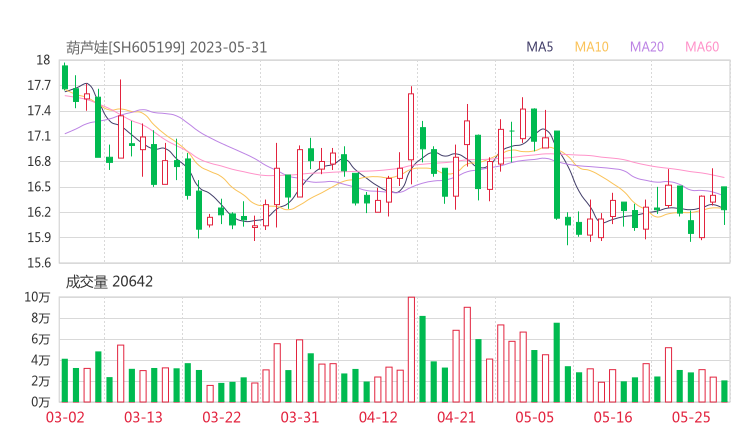The image size is (740, 440).
Task: Click the 15.9 price axis label
Action: click(x=39, y=237)
